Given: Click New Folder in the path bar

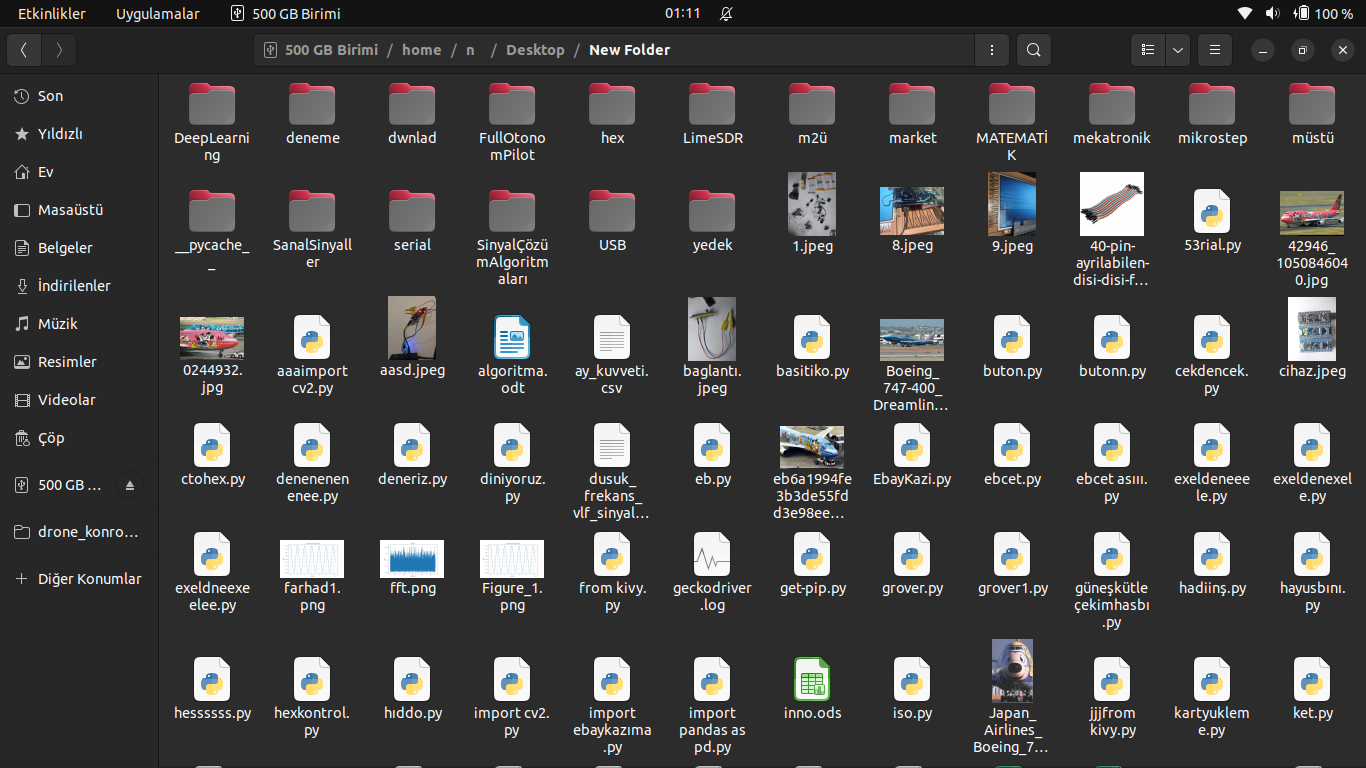Looking at the screenshot, I should [x=630, y=50].
